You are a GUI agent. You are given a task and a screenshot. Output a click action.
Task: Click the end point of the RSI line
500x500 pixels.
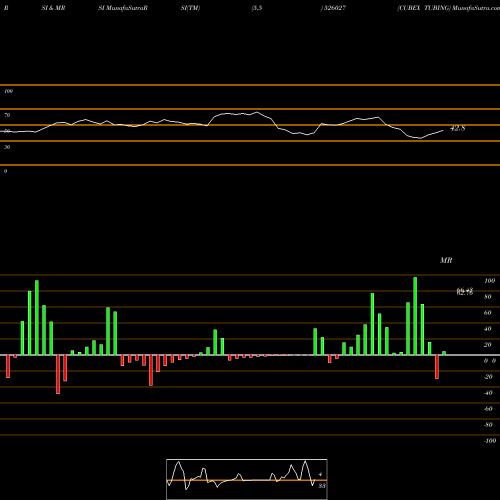coord(443,131)
